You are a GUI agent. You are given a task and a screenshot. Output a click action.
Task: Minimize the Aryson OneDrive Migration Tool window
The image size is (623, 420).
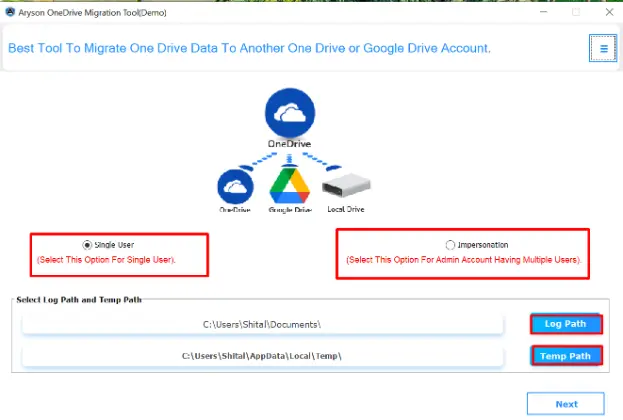[x=544, y=12]
